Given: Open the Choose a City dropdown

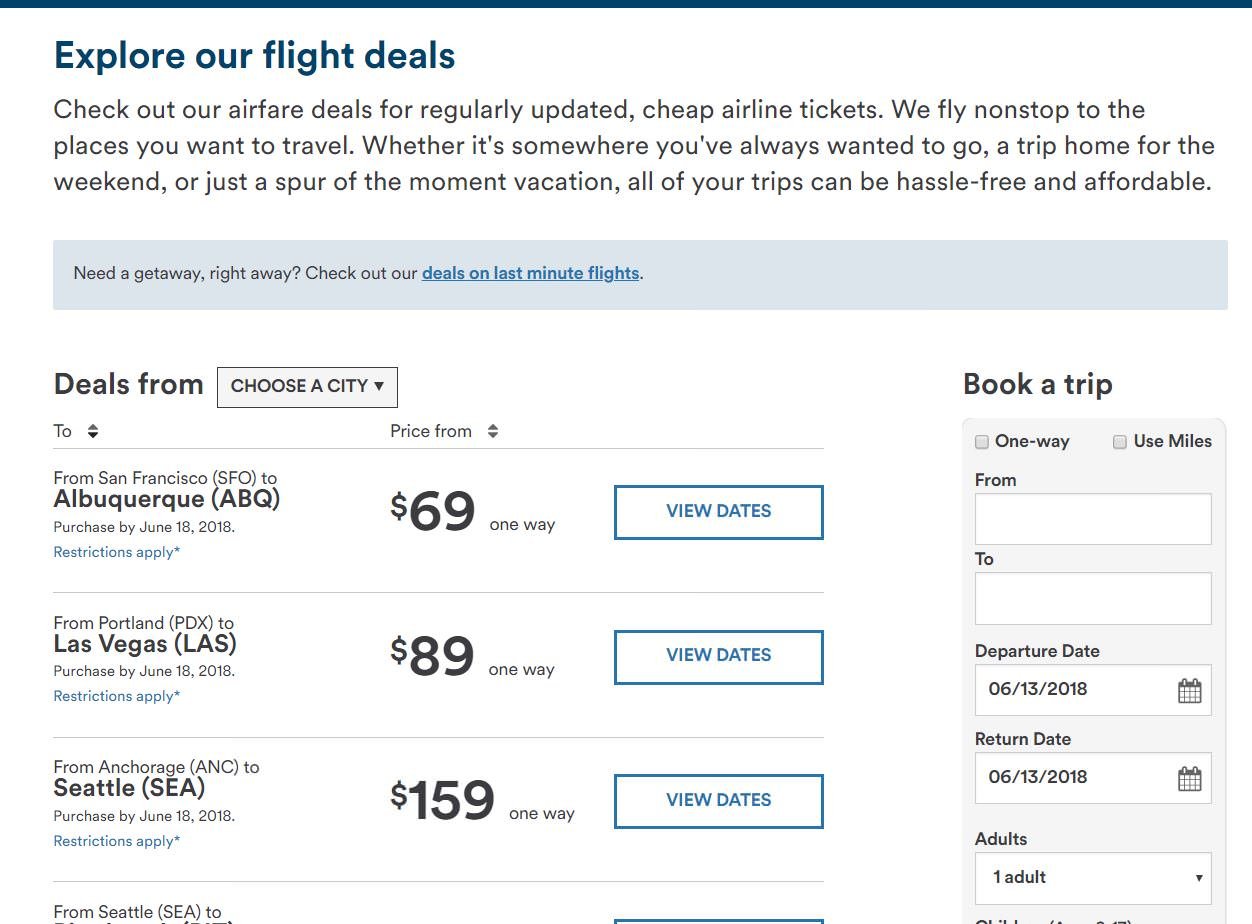Looking at the screenshot, I should point(307,387).
